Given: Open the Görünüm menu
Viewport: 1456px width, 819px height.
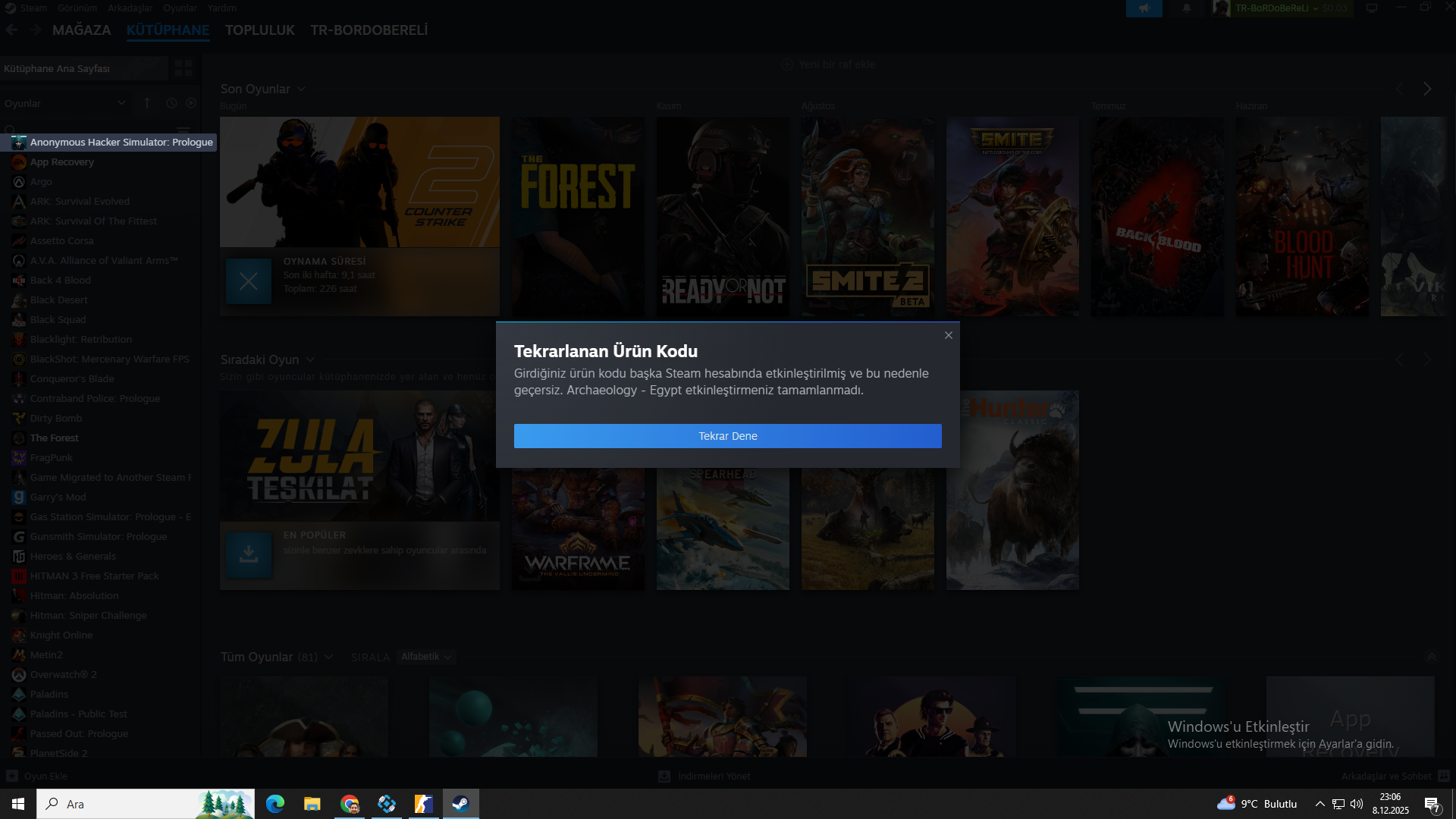Looking at the screenshot, I should coord(77,8).
